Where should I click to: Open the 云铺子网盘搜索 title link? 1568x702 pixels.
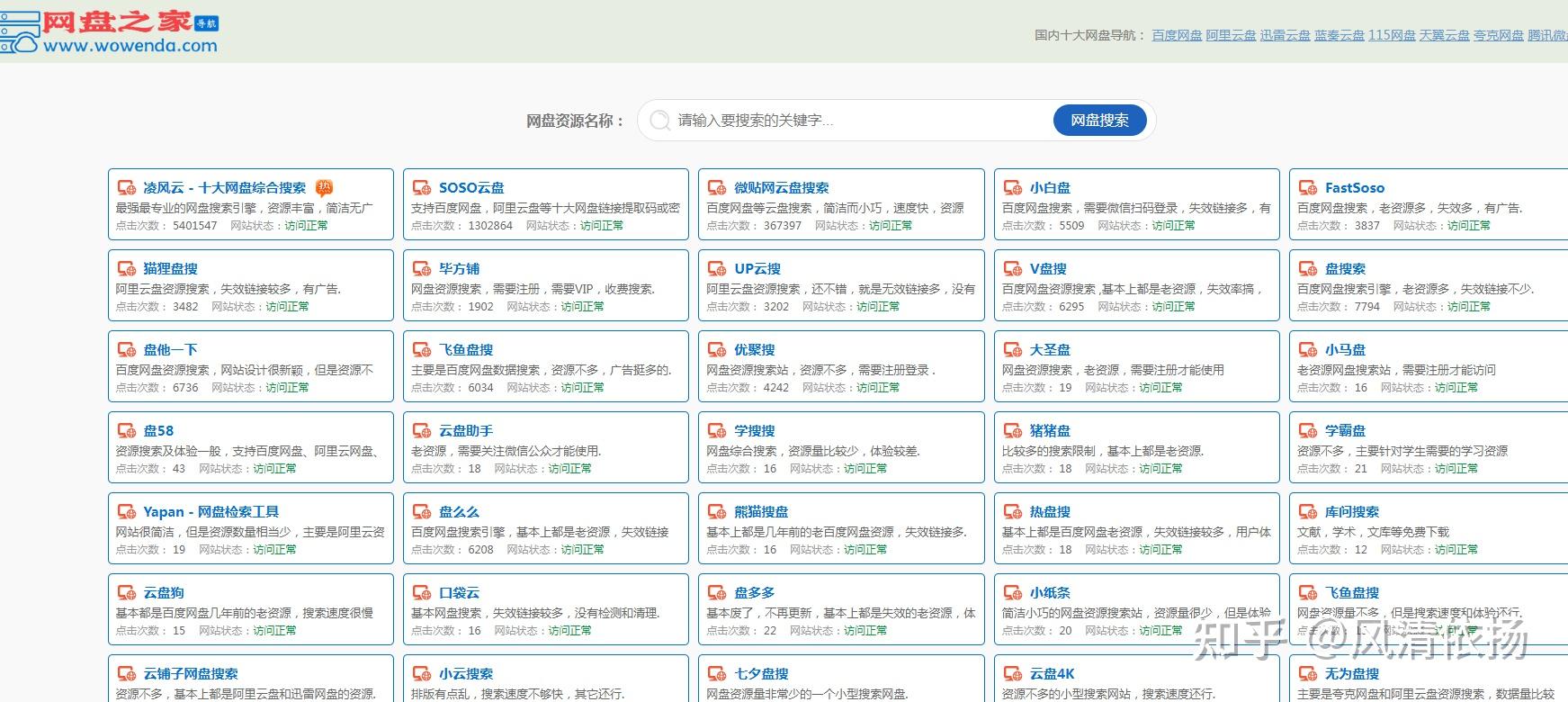pos(191,674)
